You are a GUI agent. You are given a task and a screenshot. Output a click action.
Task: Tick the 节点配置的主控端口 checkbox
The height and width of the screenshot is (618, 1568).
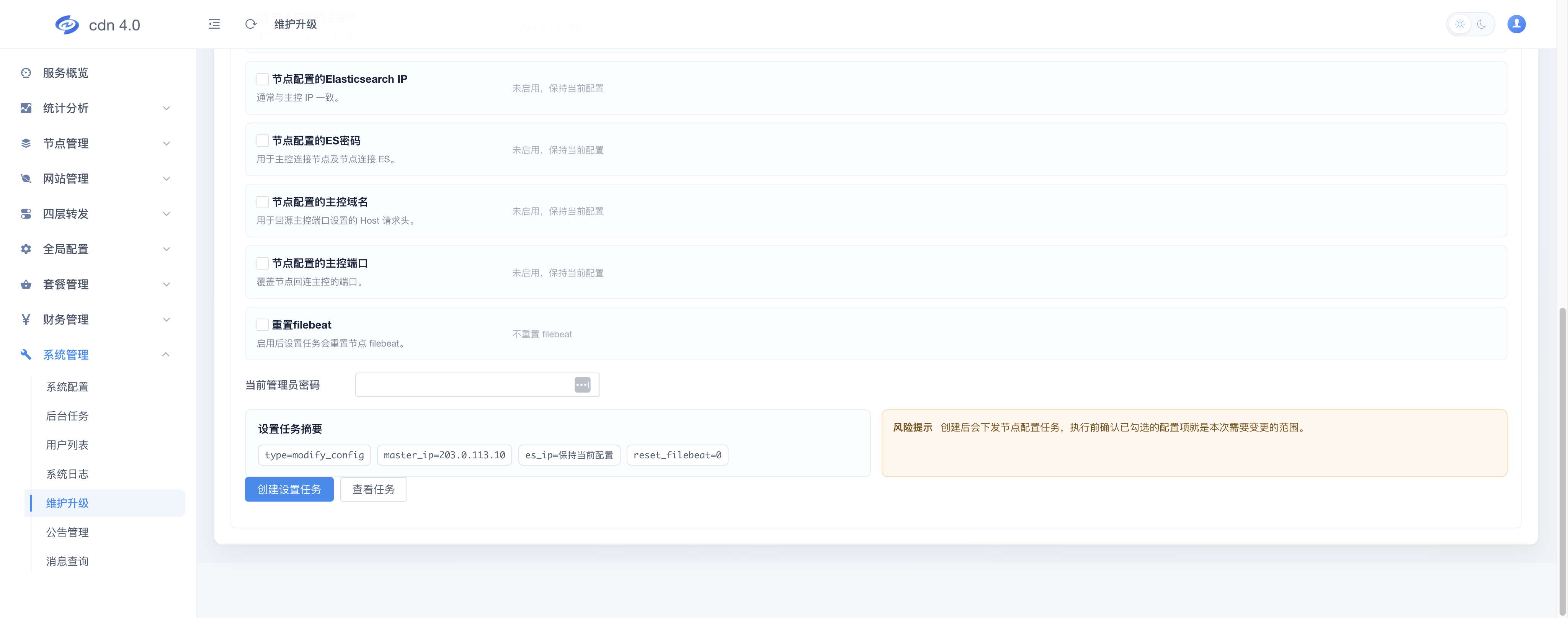[262, 263]
